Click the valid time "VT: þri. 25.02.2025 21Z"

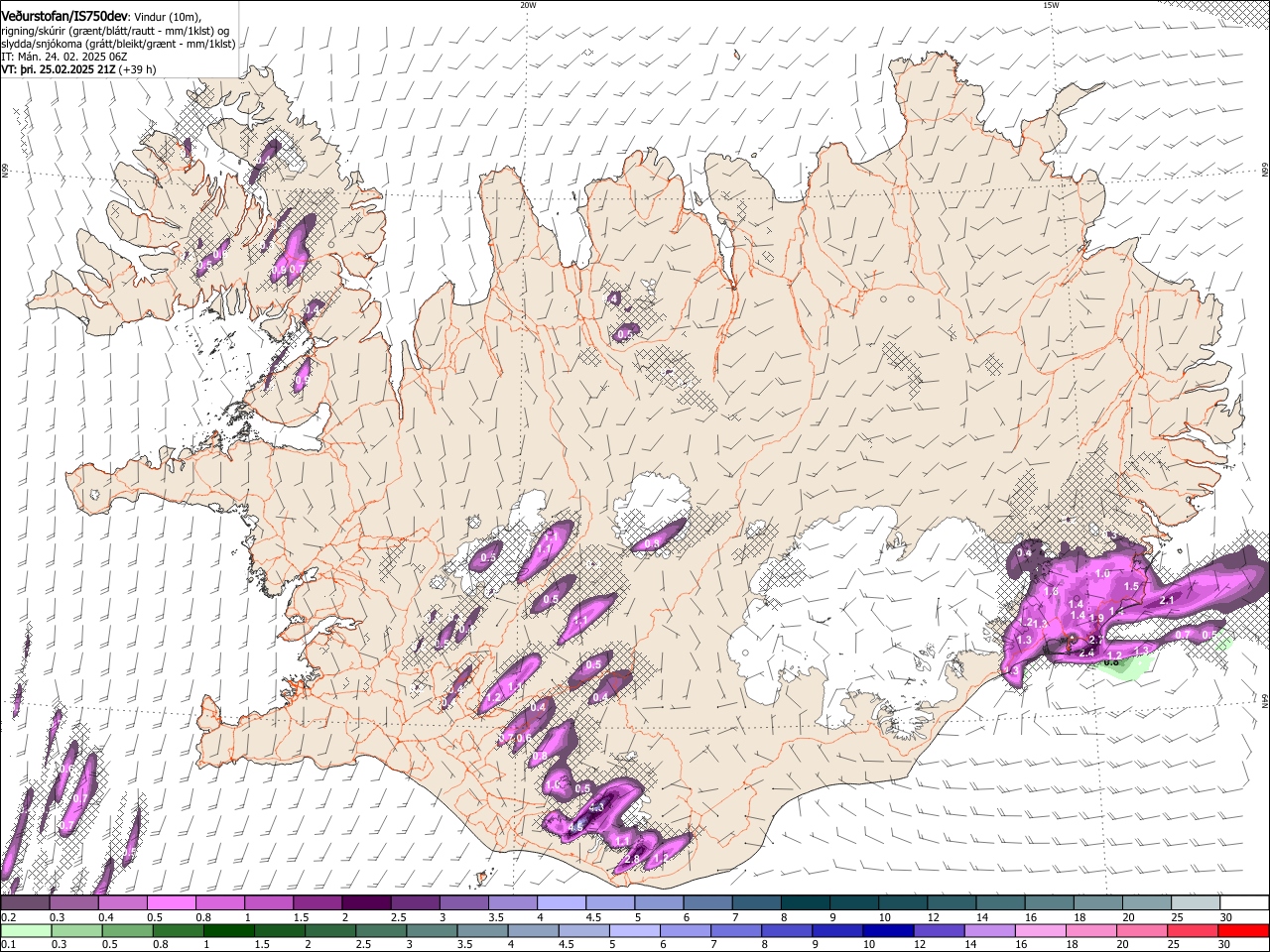pos(59,69)
